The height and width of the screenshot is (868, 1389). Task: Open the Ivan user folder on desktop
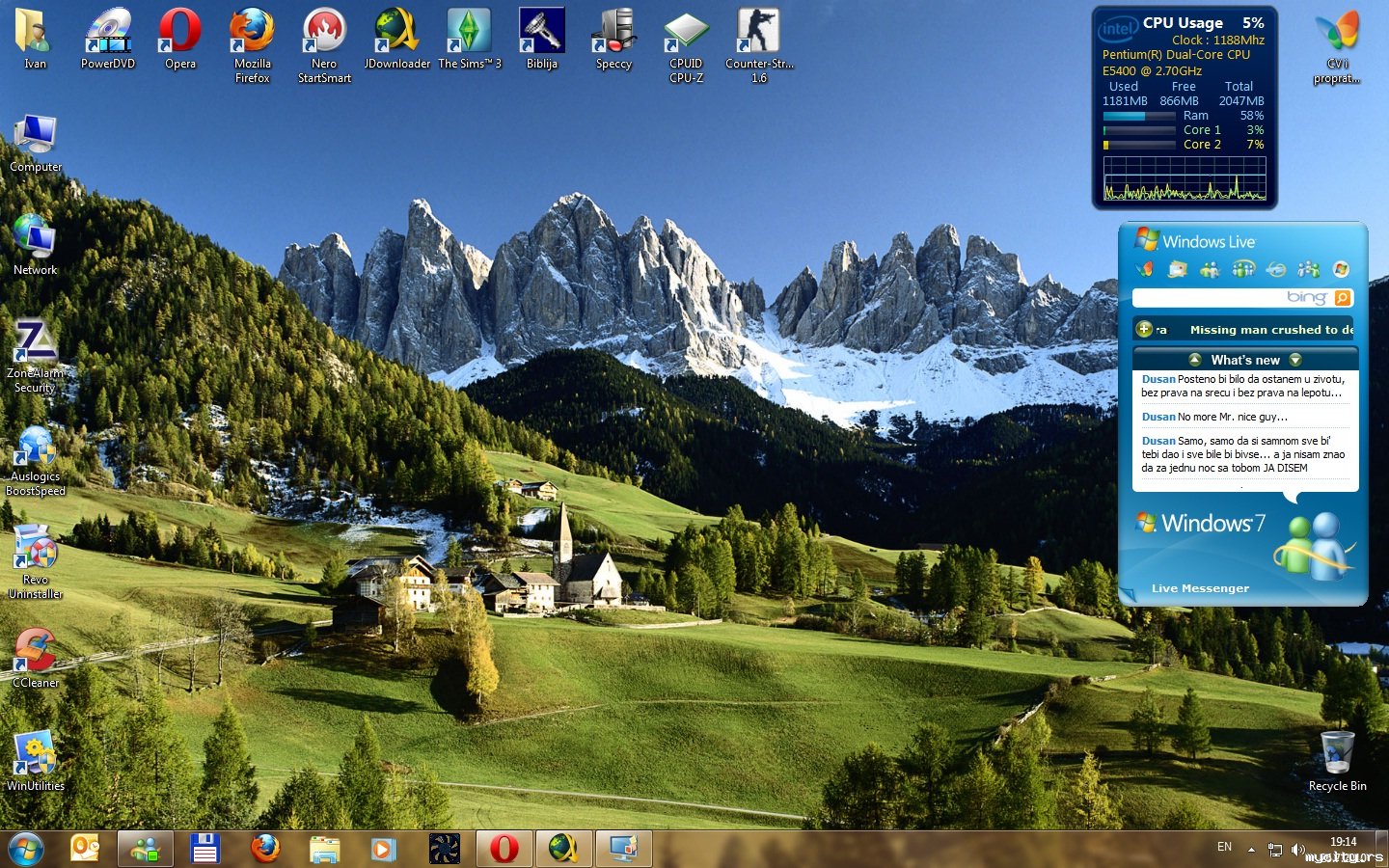tap(35, 39)
